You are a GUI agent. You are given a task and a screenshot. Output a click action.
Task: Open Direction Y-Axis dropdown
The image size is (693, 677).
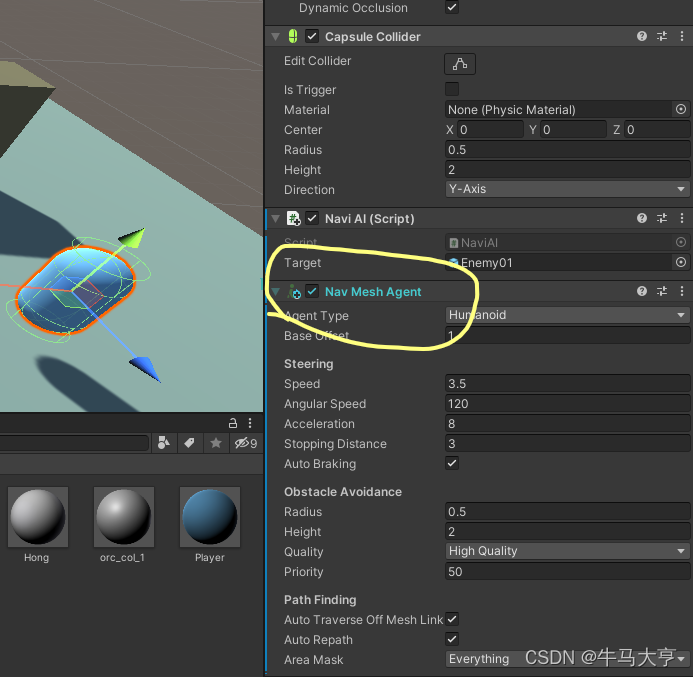[567, 189]
